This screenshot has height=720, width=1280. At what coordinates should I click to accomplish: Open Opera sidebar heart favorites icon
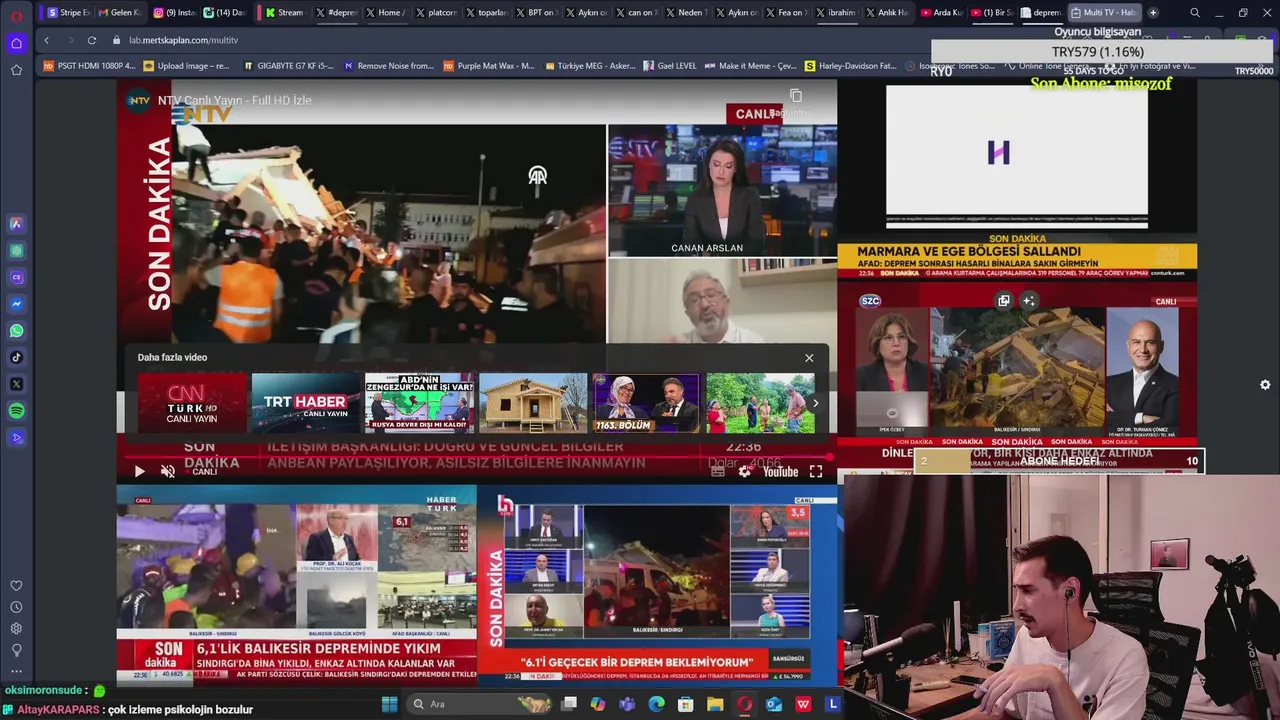pyautogui.click(x=16, y=586)
